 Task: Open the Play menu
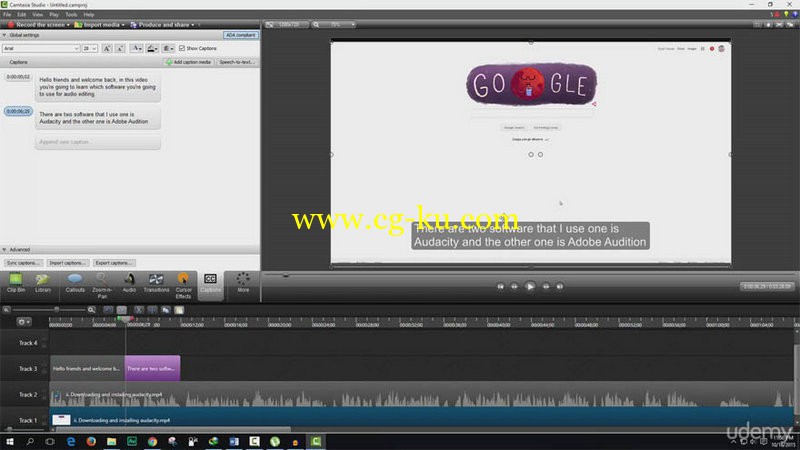coord(54,15)
